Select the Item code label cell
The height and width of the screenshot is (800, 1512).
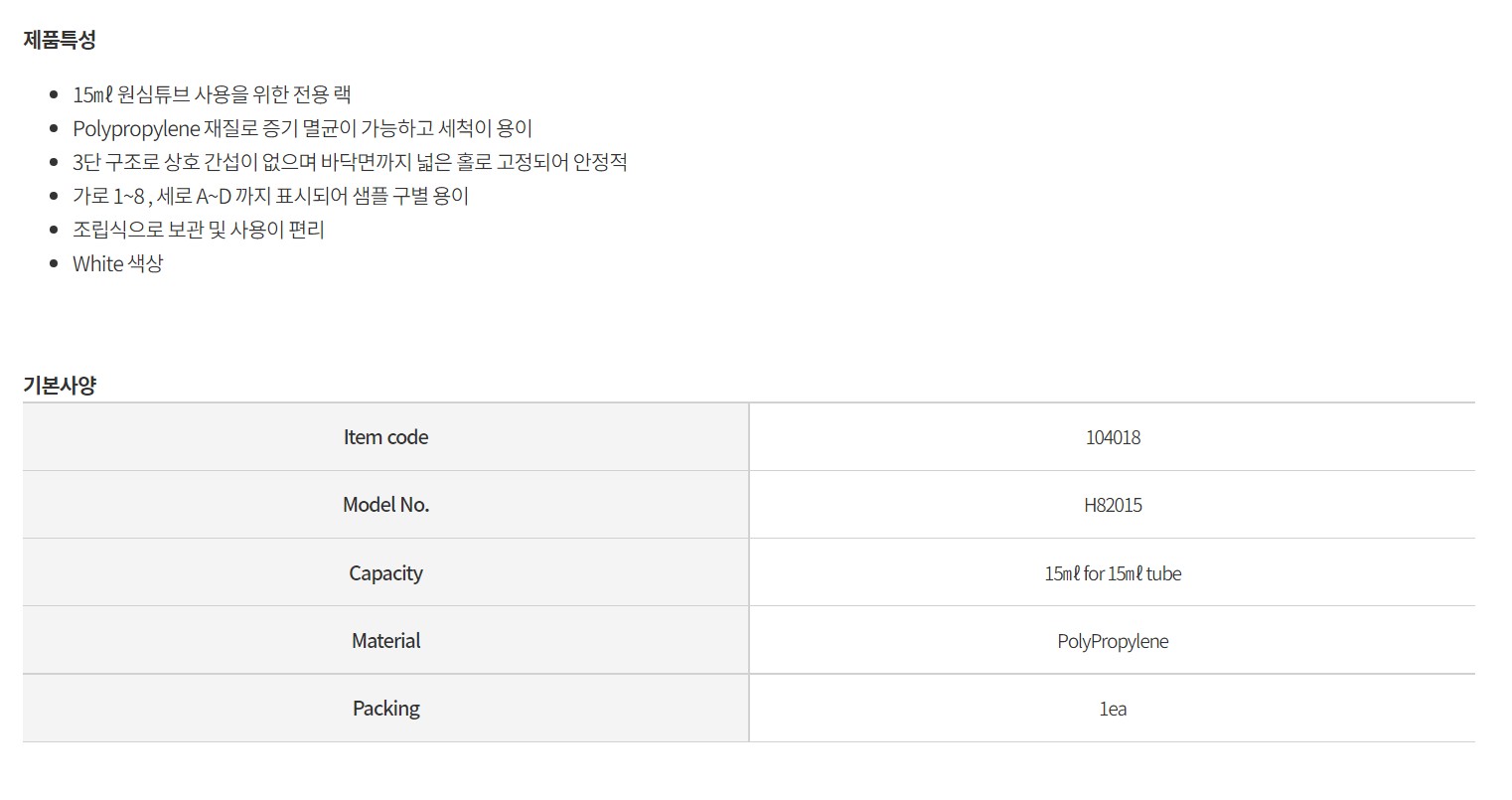(385, 437)
